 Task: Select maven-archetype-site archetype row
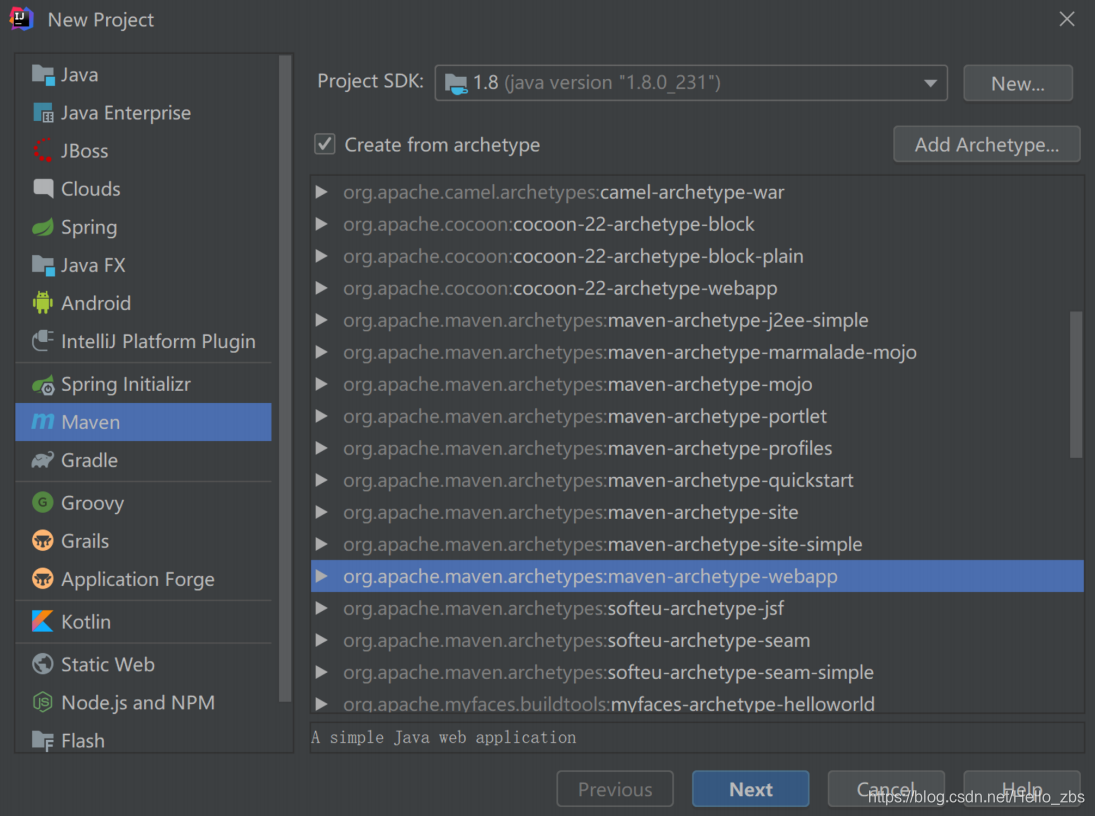(697, 512)
